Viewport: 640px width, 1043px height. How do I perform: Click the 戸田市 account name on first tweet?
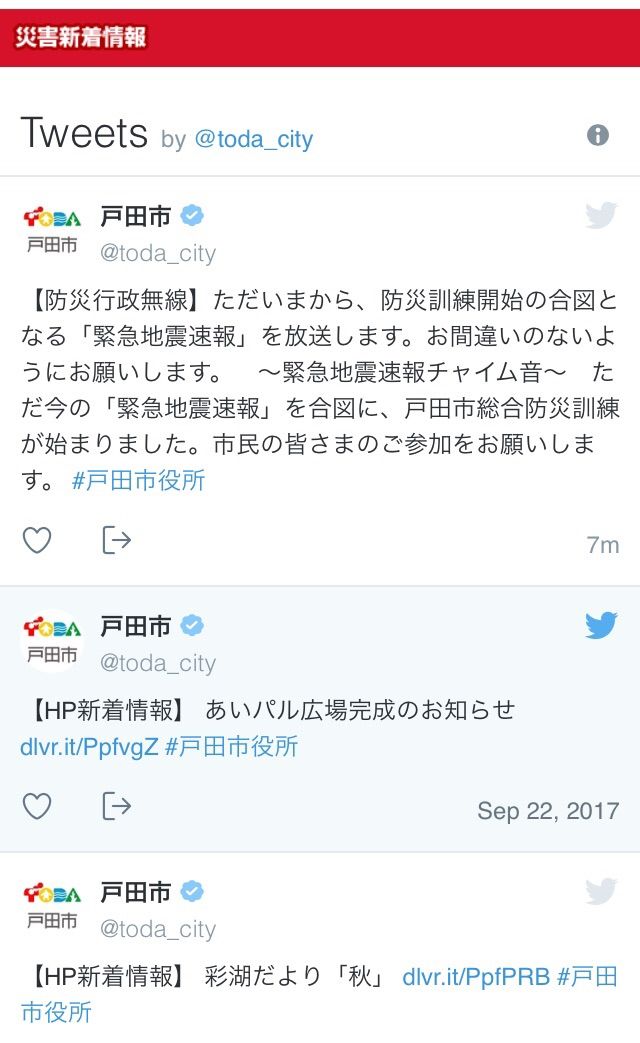pyautogui.click(x=136, y=216)
